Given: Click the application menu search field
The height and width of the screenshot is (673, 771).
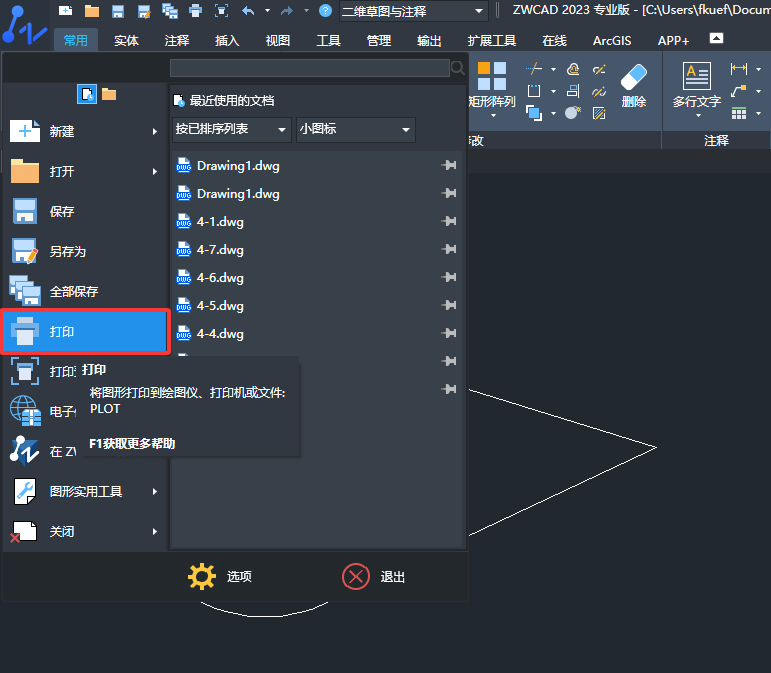Looking at the screenshot, I should 310,68.
